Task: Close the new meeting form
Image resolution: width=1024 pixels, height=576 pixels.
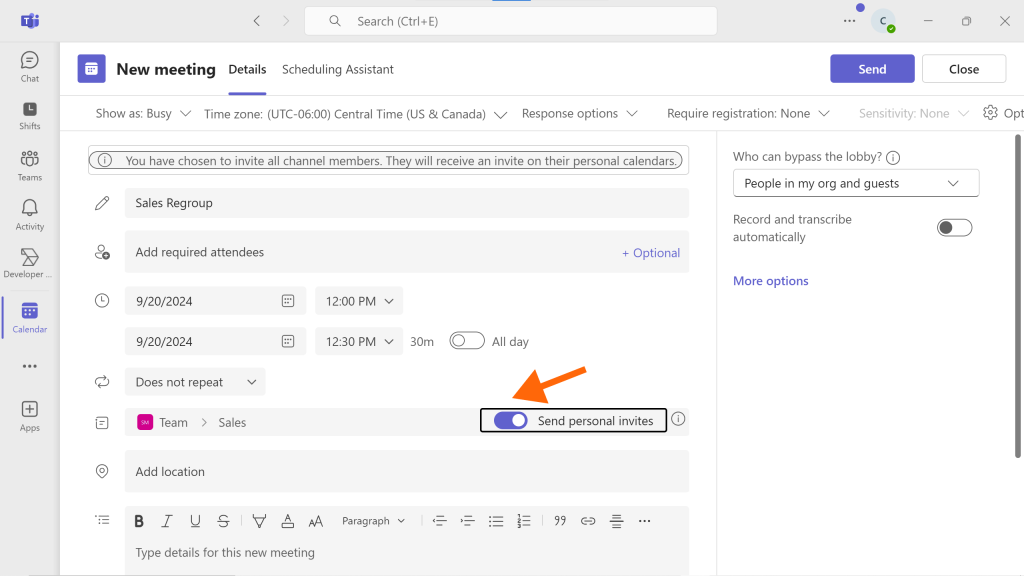Action: point(964,69)
